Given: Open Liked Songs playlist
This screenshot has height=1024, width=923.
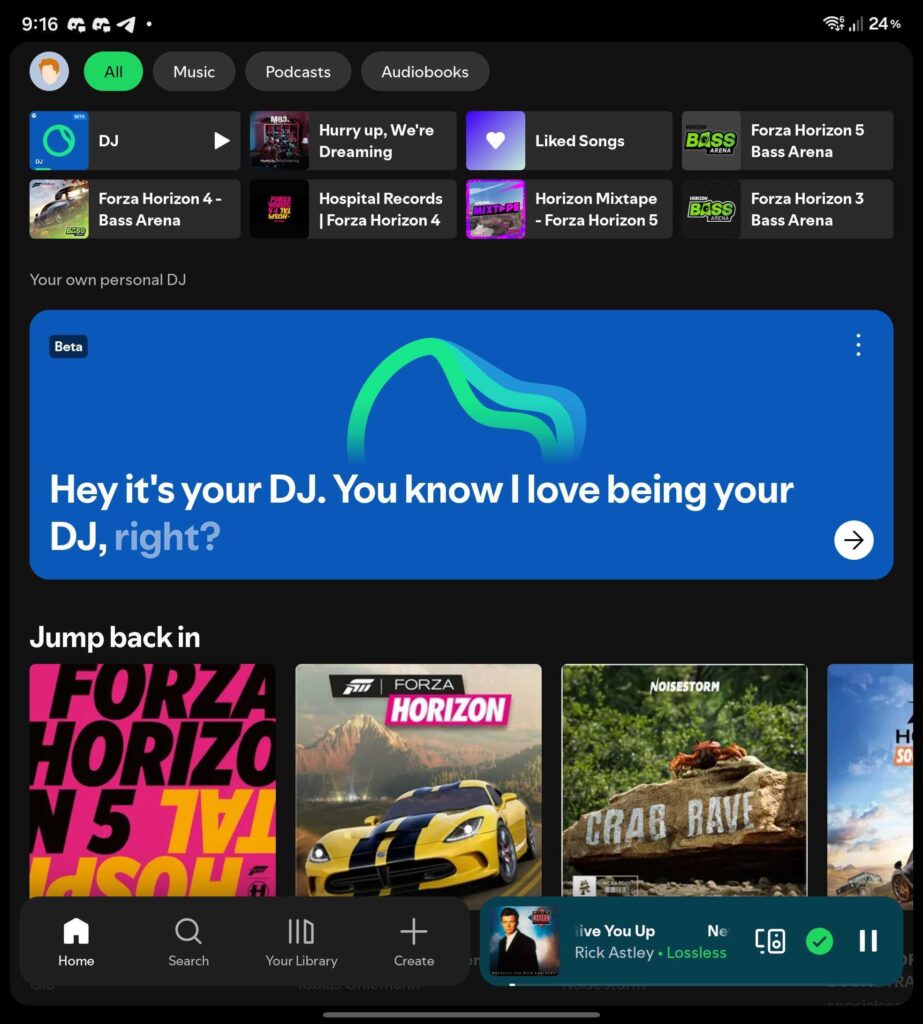Looking at the screenshot, I should tap(569, 140).
